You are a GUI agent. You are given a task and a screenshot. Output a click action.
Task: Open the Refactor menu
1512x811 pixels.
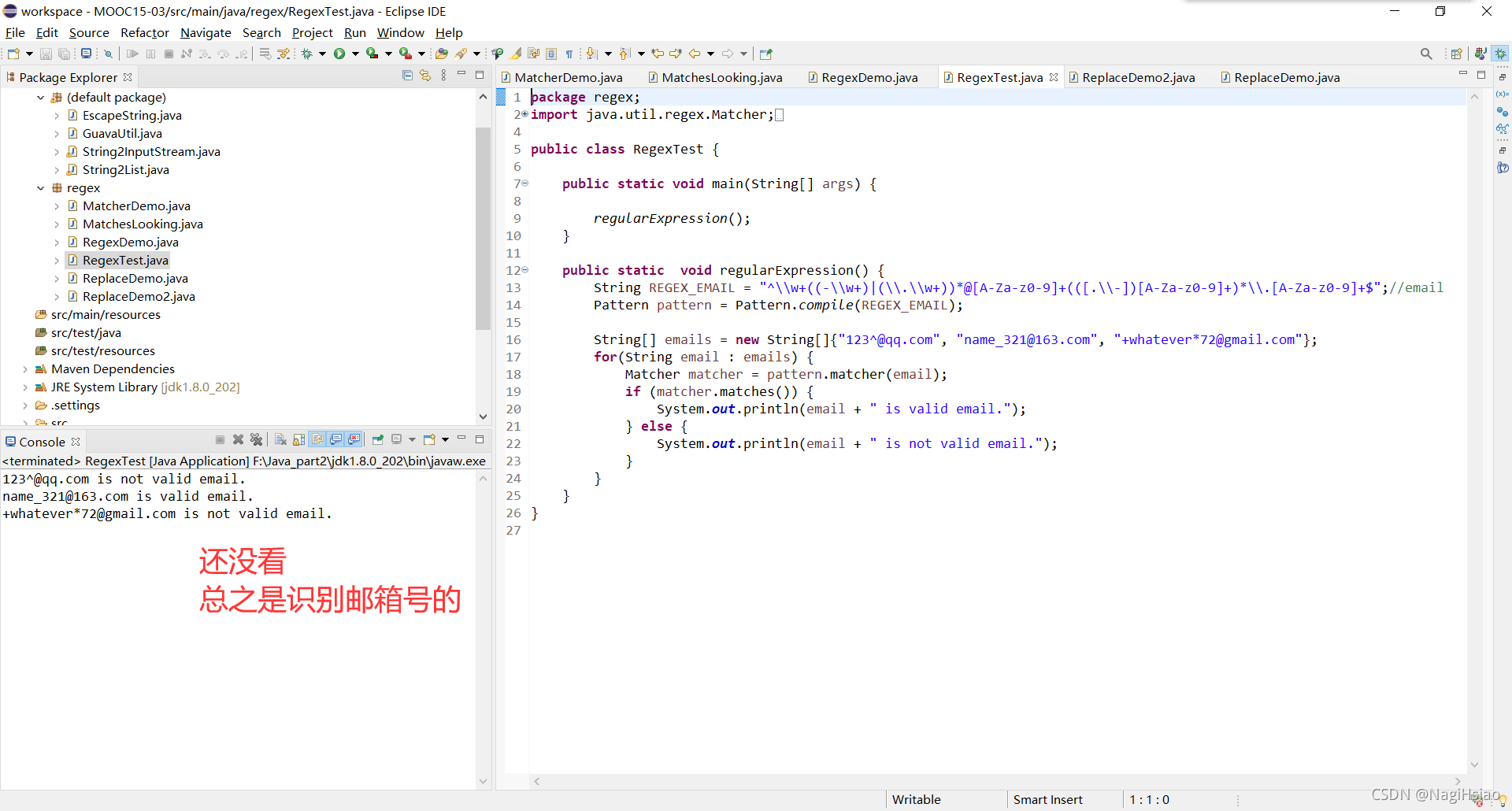pyautogui.click(x=144, y=32)
